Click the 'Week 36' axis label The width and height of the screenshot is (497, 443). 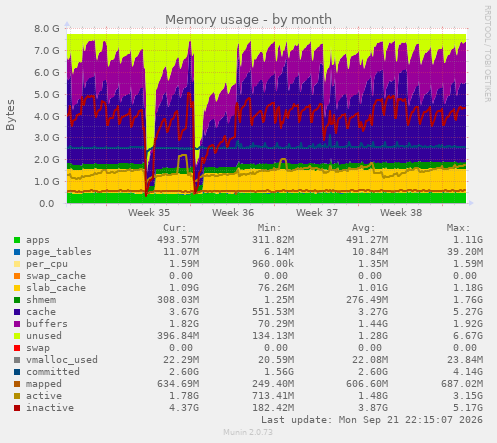[x=233, y=213]
